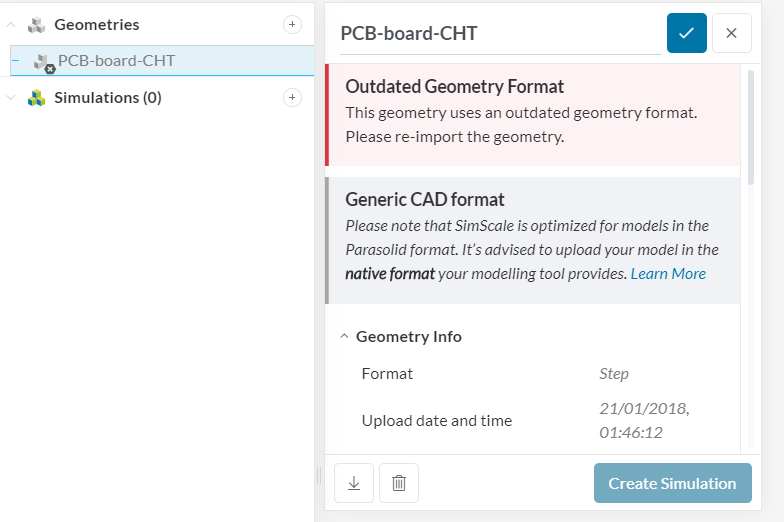This screenshot has width=784, height=522.
Task: Click the details panel vertical scrollbar
Action: point(750,128)
